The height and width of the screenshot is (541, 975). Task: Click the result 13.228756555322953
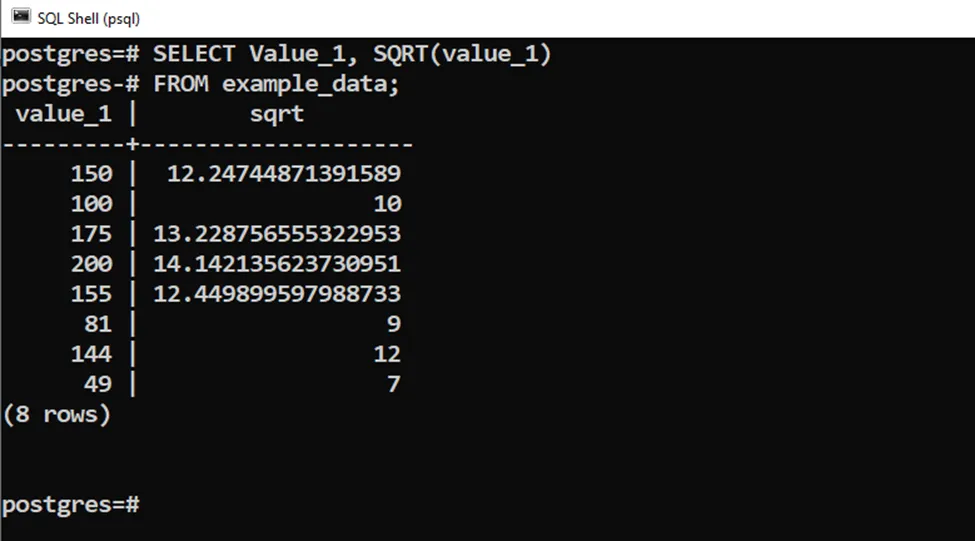(x=277, y=234)
